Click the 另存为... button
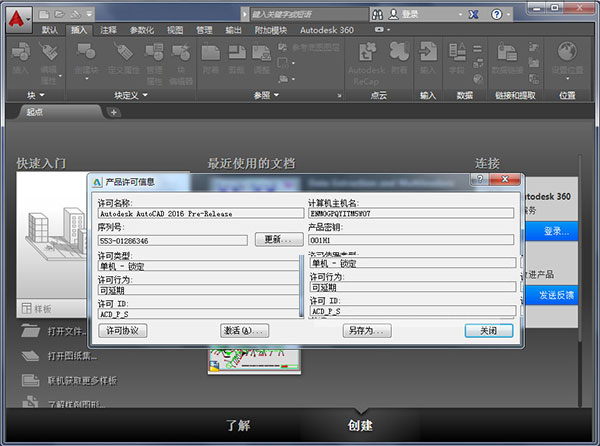The image size is (600, 446). [367, 330]
